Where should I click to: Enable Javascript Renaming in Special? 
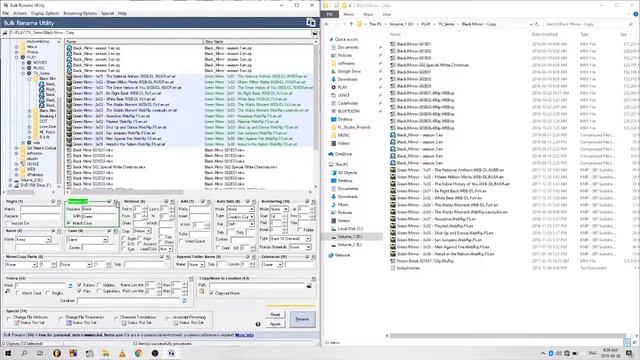168,318
